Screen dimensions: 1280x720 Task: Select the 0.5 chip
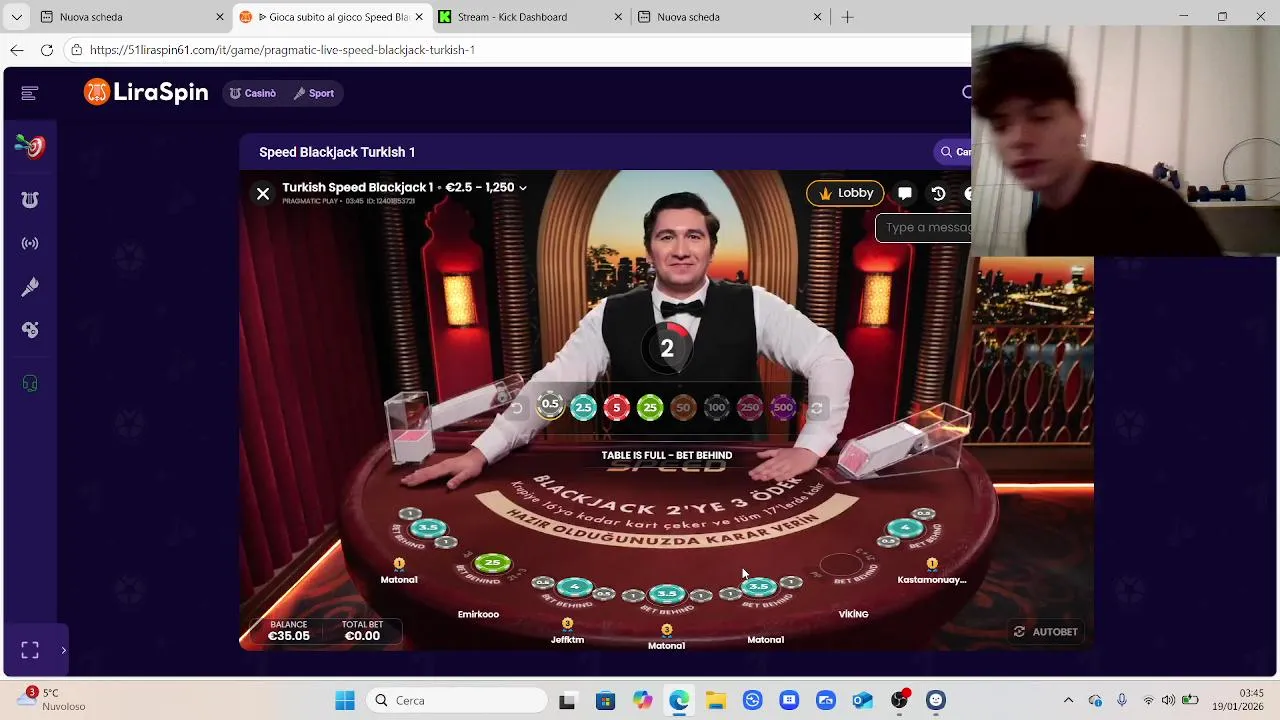click(550, 405)
